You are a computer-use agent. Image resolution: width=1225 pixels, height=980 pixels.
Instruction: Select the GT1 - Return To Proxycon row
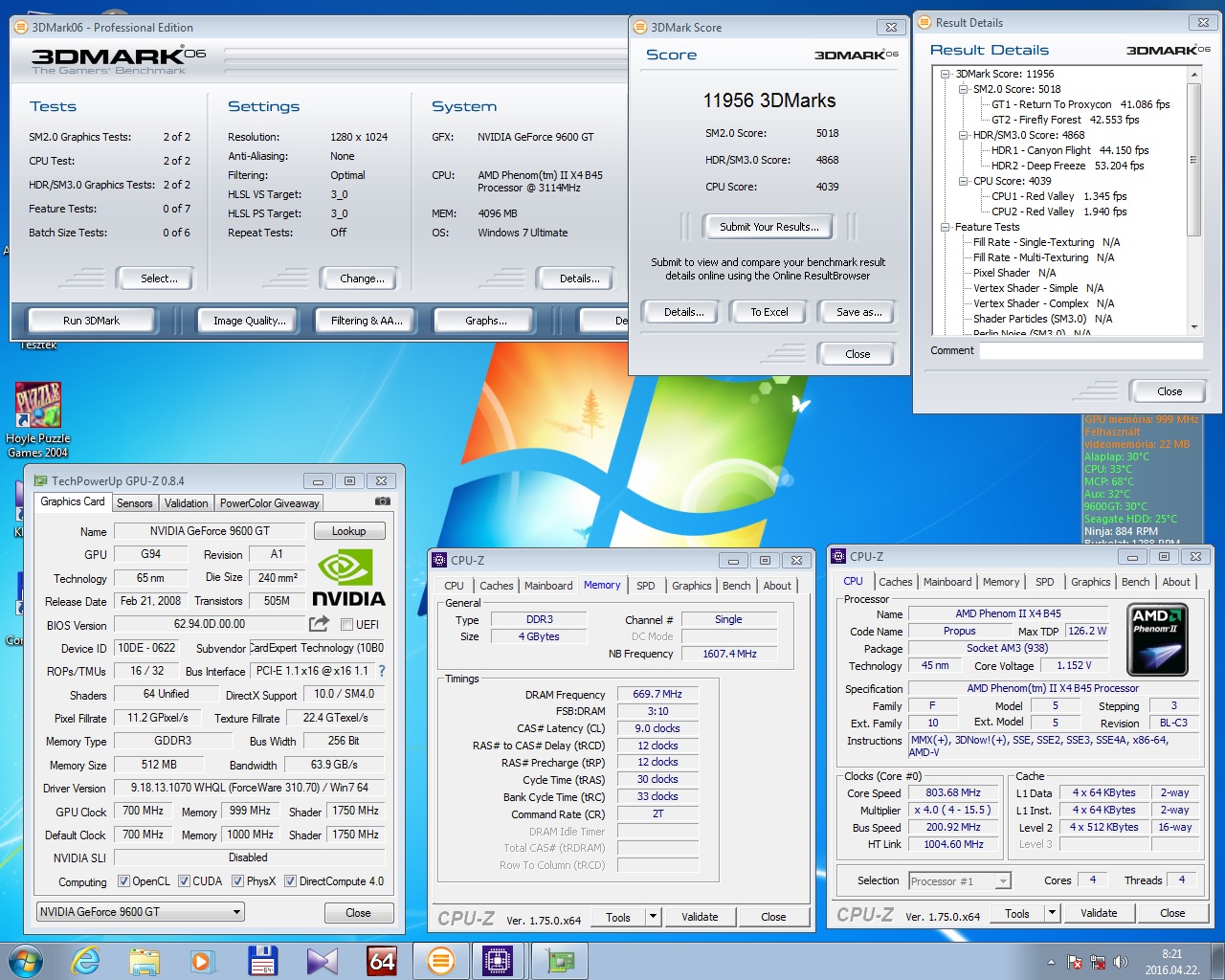[1080, 104]
